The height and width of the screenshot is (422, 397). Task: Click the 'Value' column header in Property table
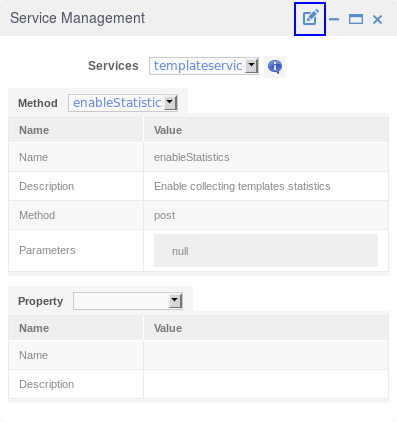[x=266, y=328]
